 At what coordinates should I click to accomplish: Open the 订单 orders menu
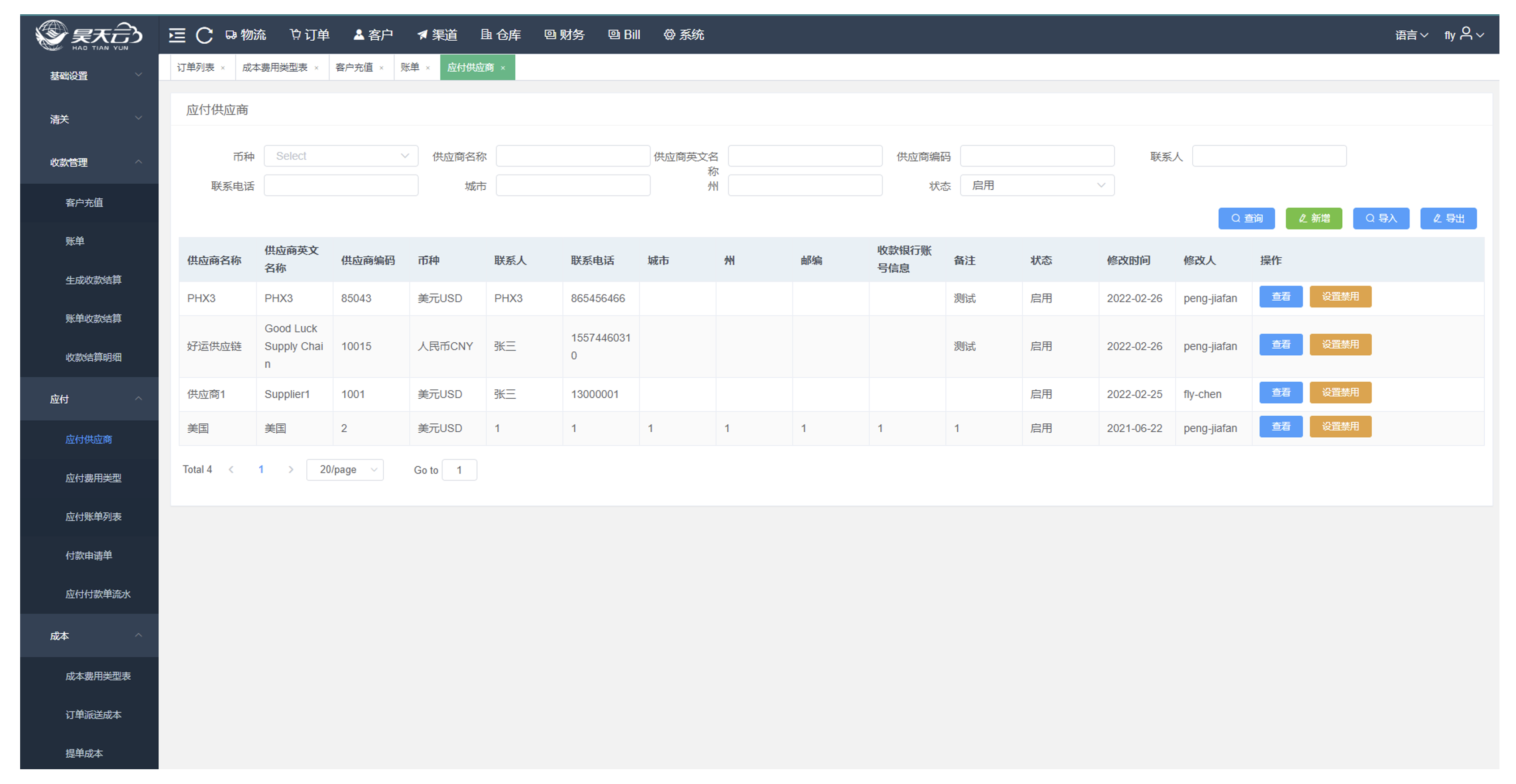pos(310,35)
